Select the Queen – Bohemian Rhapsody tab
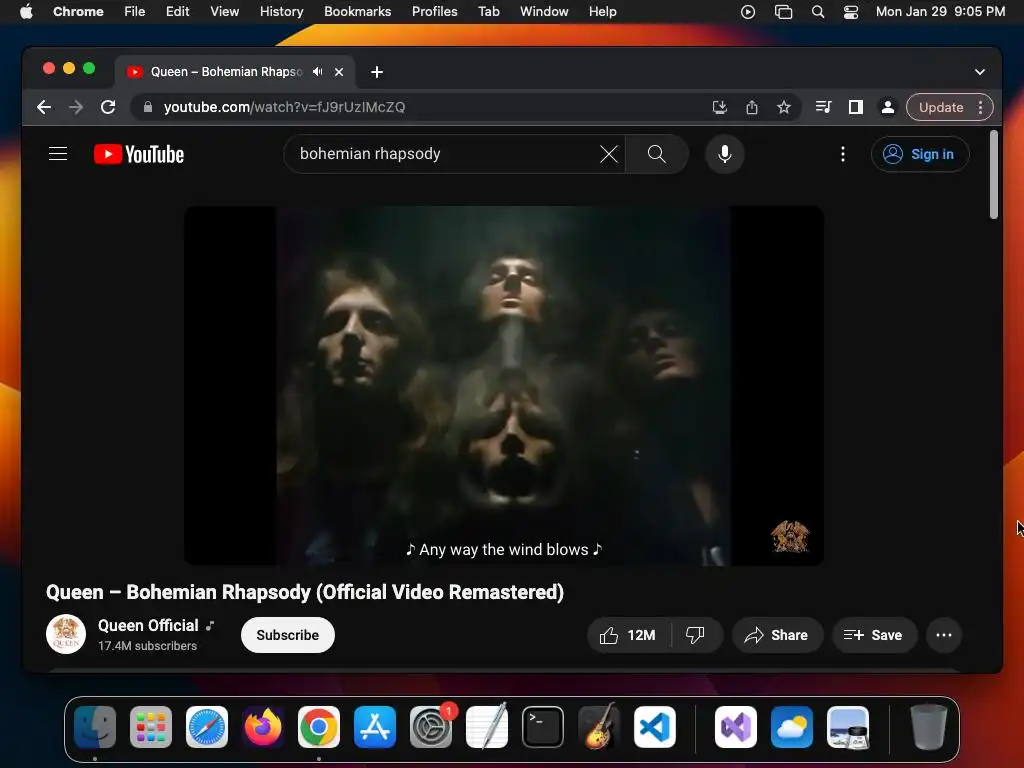Viewport: 1024px width, 768px height. (x=227, y=72)
